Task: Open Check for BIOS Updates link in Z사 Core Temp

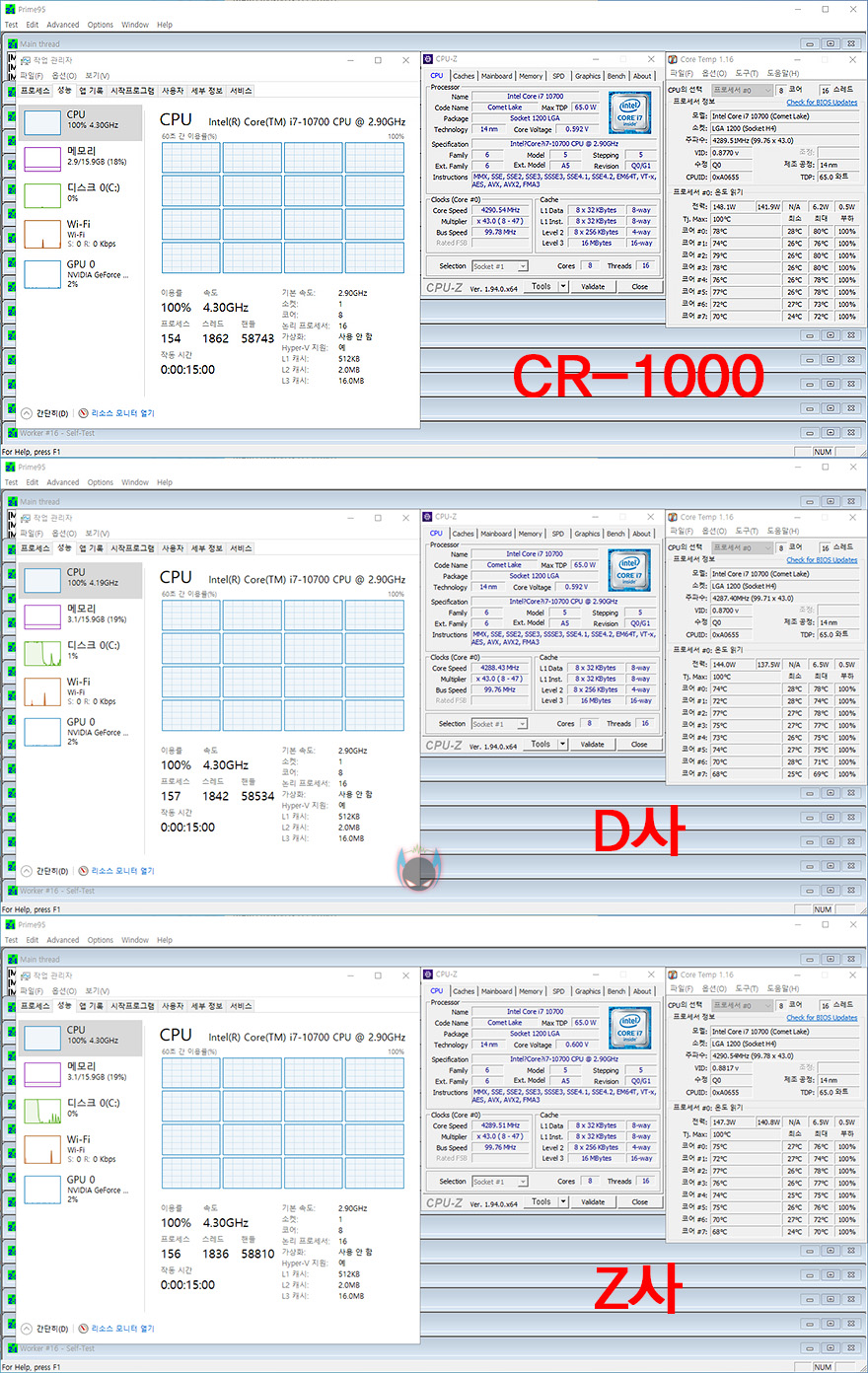Action: (822, 1017)
